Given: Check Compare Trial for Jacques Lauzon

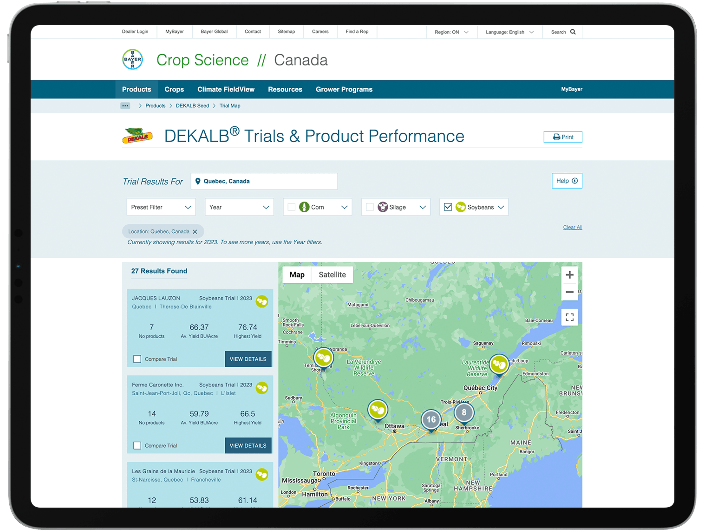Looking at the screenshot, I should (x=137, y=359).
